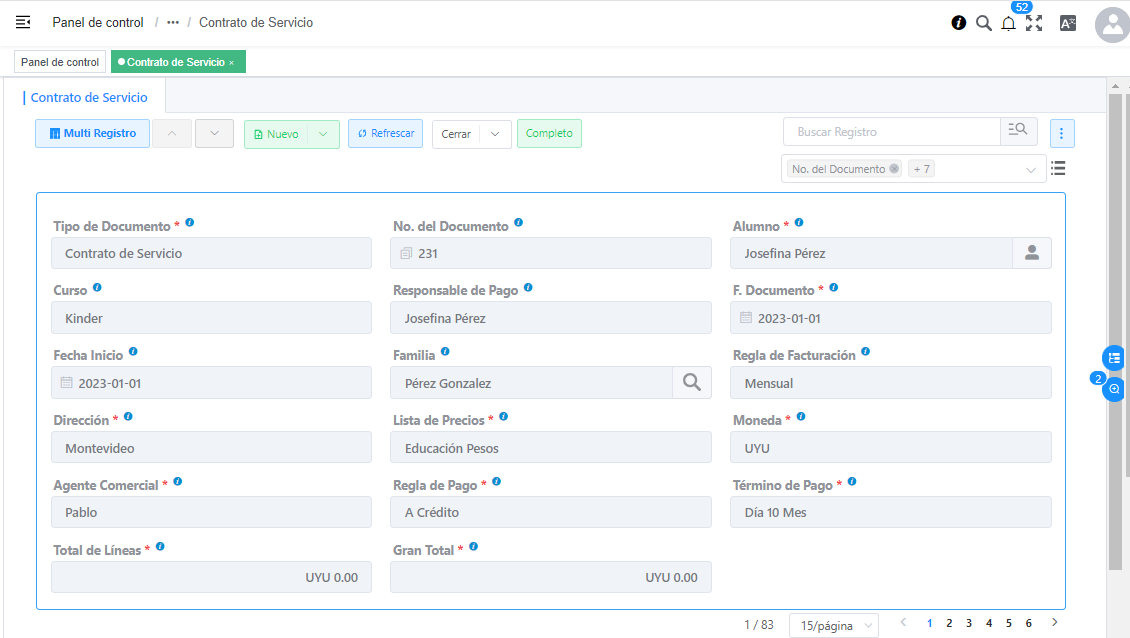Expand the Nuevo button dropdown arrow
Image resolution: width=1130 pixels, height=638 pixels.
pos(323,134)
